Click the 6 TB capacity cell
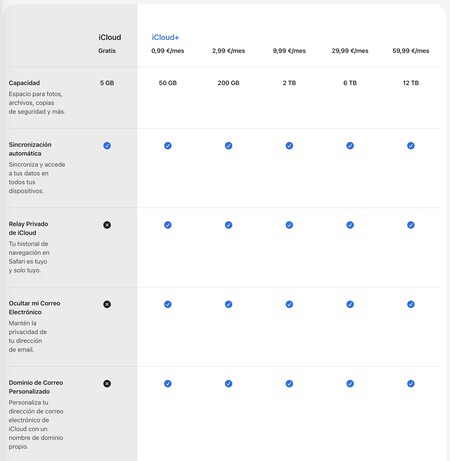The width and height of the screenshot is (450, 461). [x=350, y=83]
